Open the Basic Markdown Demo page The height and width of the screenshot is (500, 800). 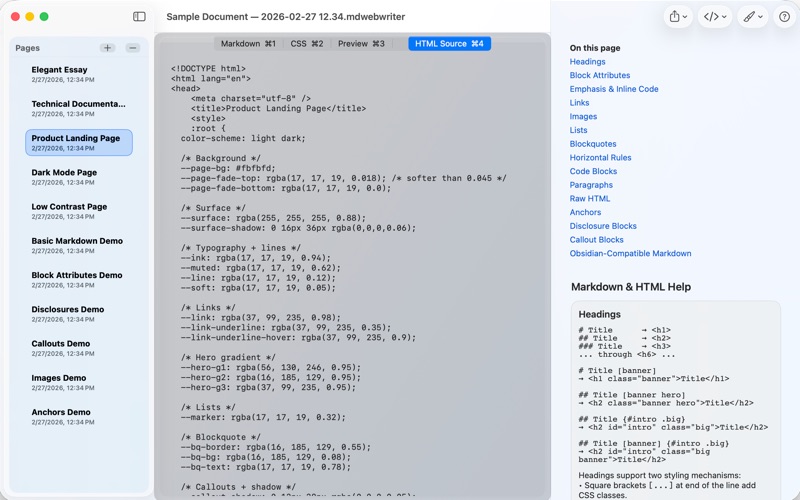click(x=79, y=245)
